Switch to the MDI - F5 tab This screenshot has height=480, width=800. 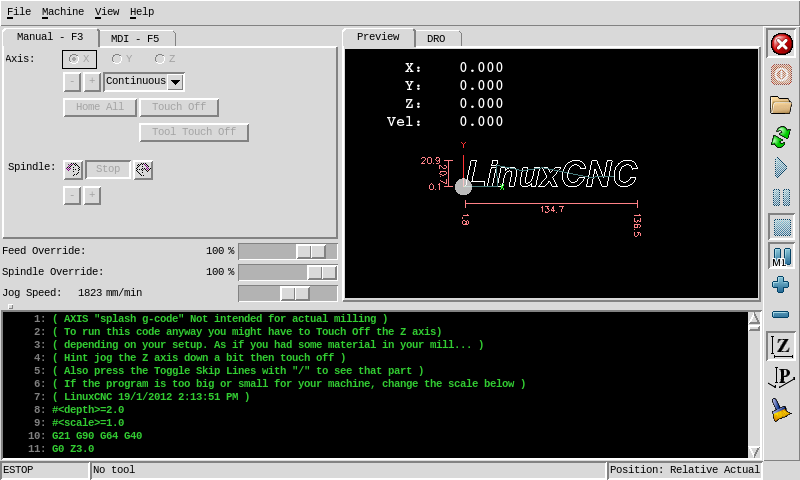tap(135, 39)
